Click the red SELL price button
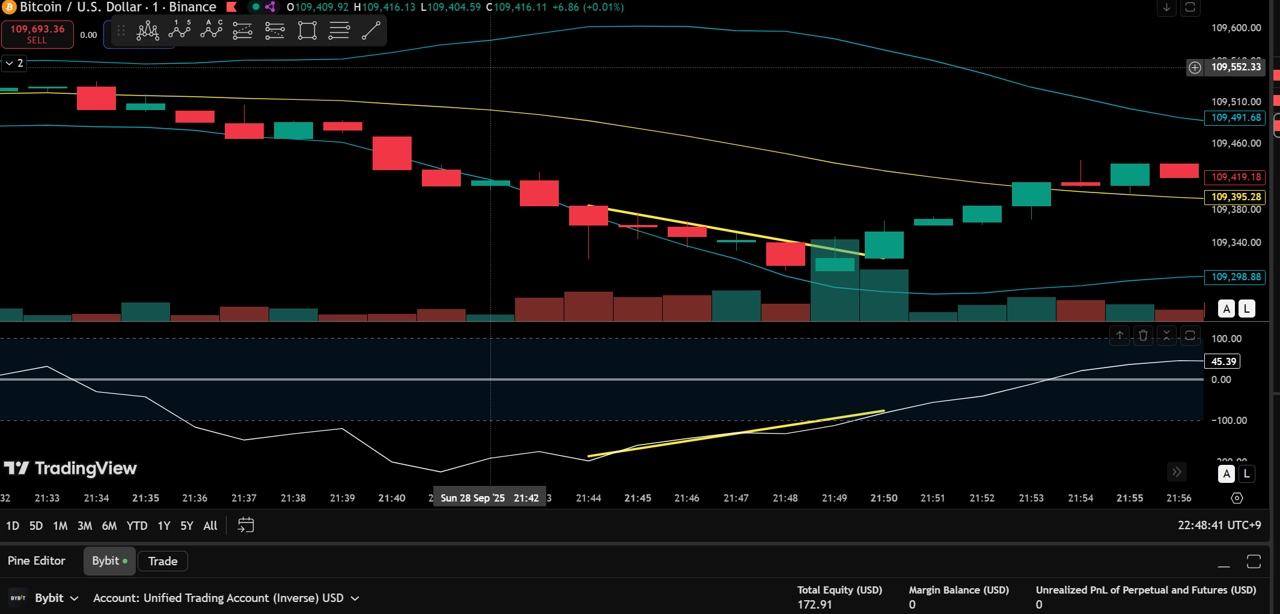 pos(37,34)
